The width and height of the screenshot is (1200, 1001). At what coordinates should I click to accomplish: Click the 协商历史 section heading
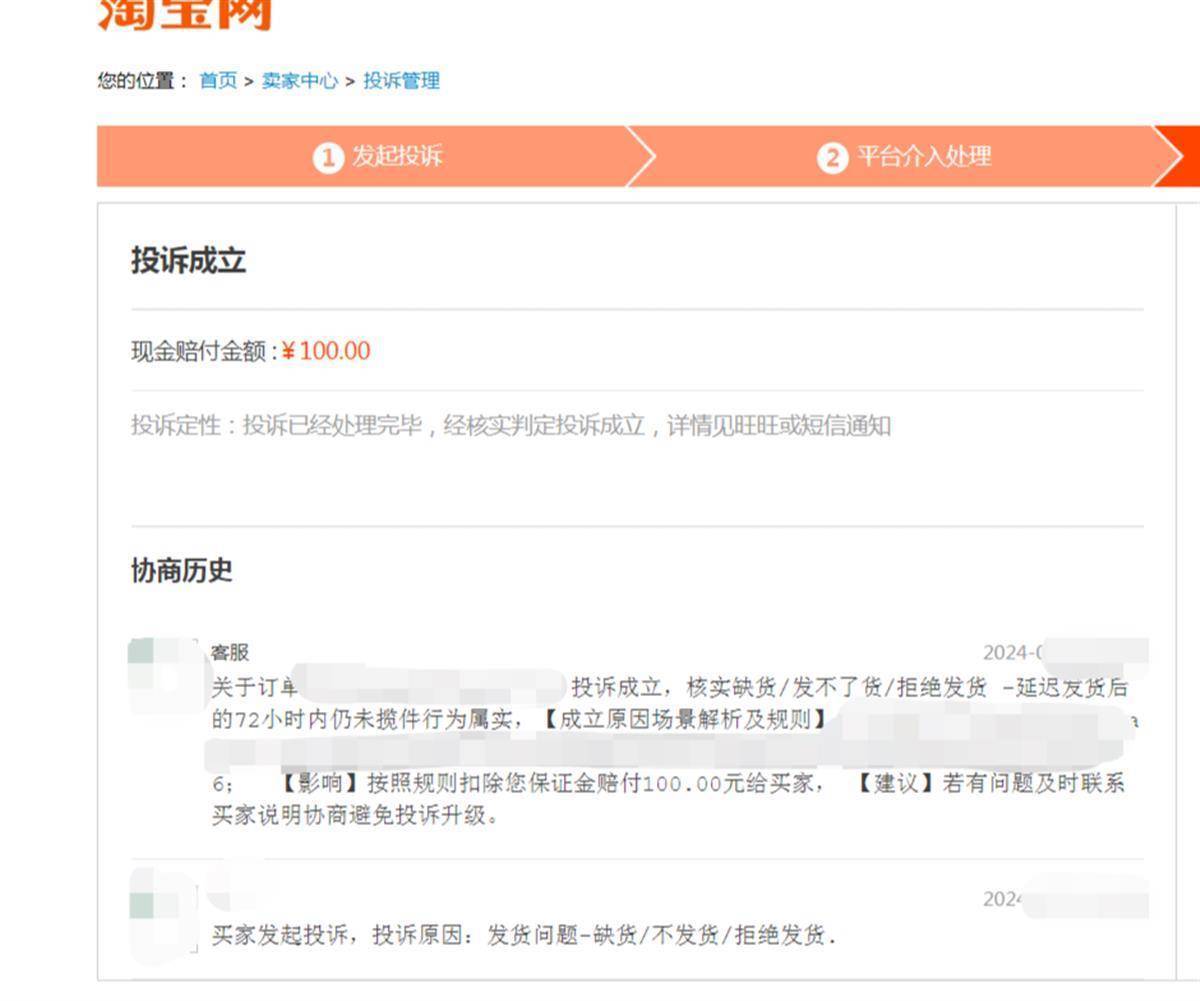click(x=181, y=570)
